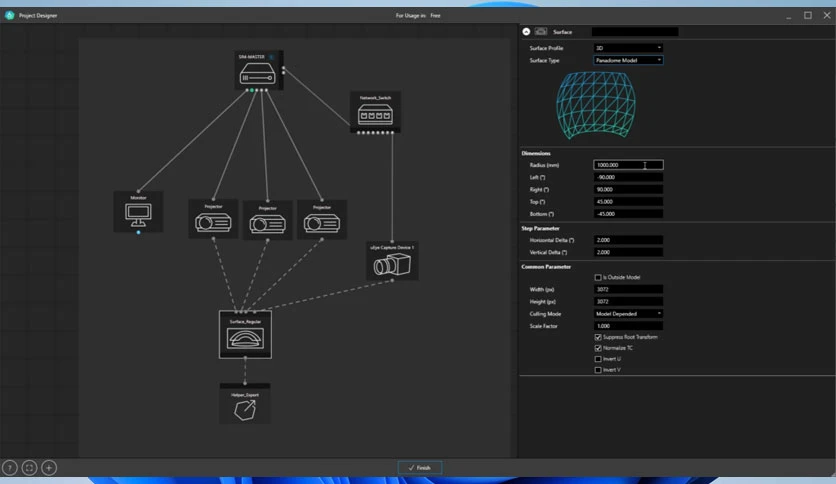This screenshot has width=836, height=484.
Task: Click the 'For Usage in: Free' title text
Action: pos(418,15)
